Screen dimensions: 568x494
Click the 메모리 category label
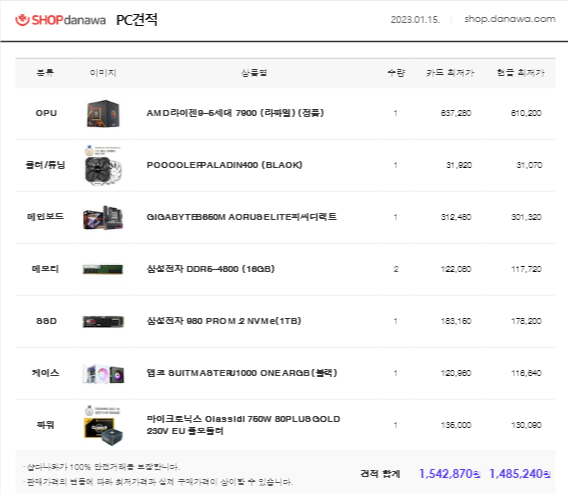click(x=45, y=269)
